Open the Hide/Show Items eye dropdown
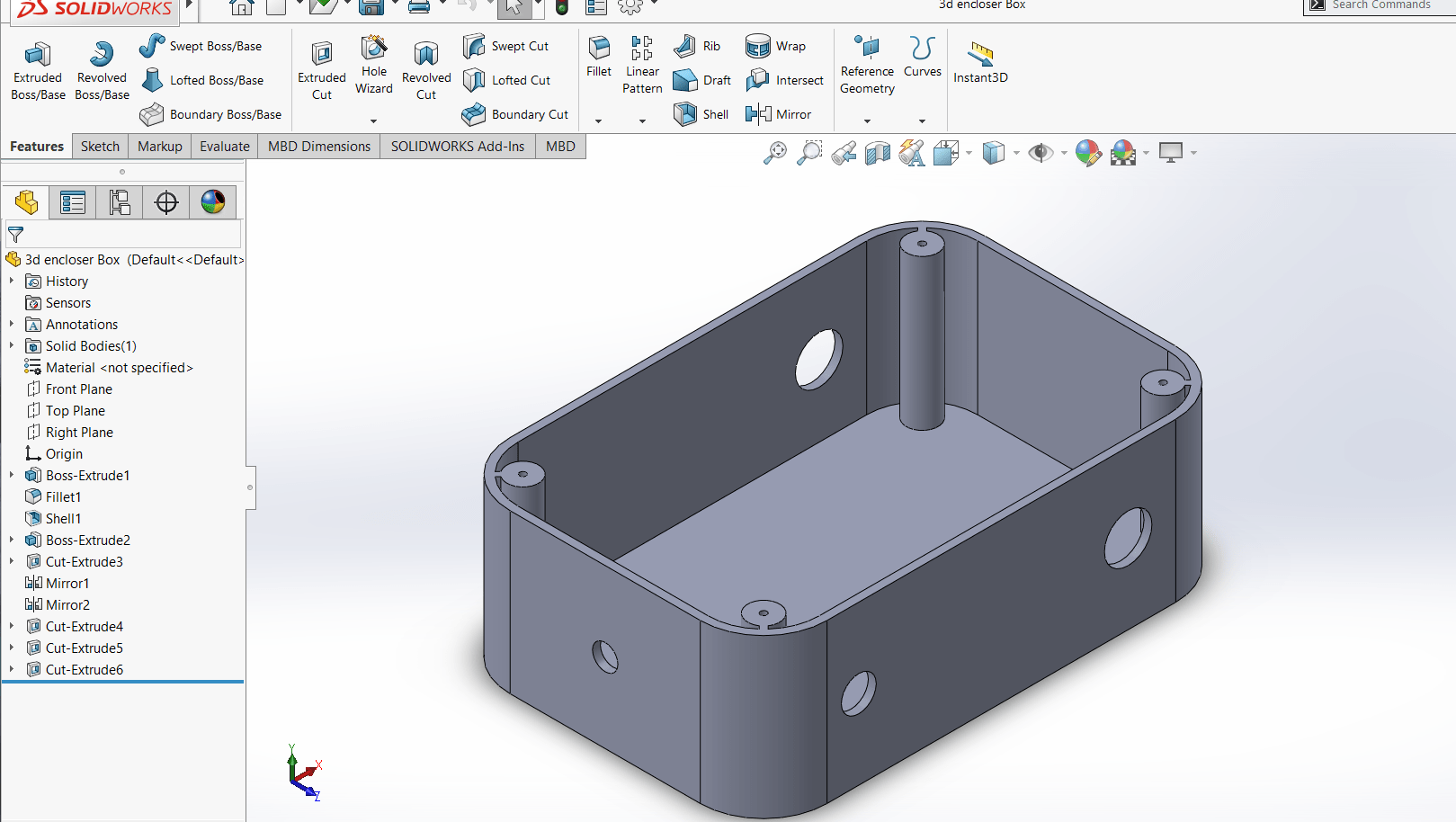Image resolution: width=1456 pixels, height=822 pixels. [x=1064, y=153]
